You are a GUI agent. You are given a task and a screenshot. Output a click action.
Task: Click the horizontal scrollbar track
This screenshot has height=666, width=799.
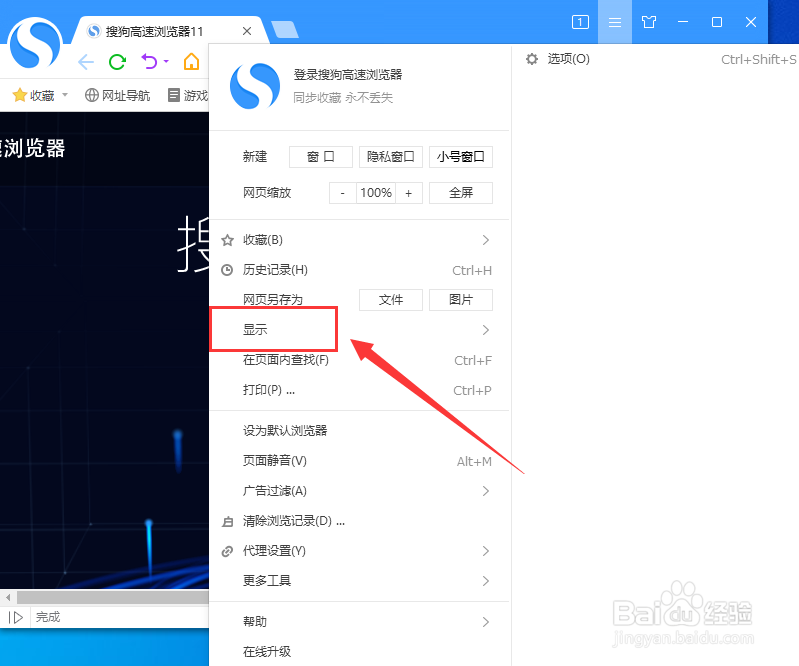113,597
